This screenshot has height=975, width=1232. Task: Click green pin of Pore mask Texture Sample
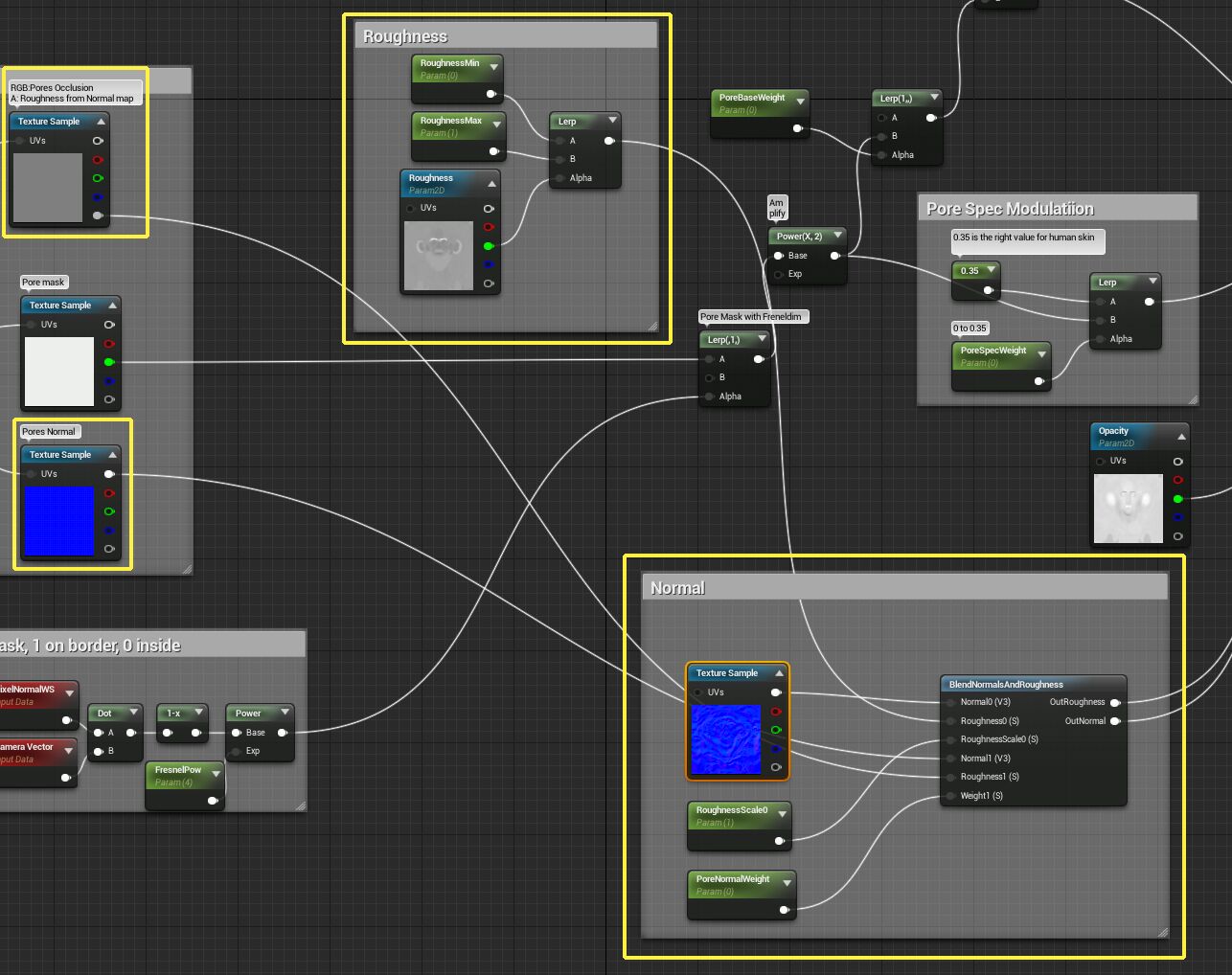coord(109,362)
